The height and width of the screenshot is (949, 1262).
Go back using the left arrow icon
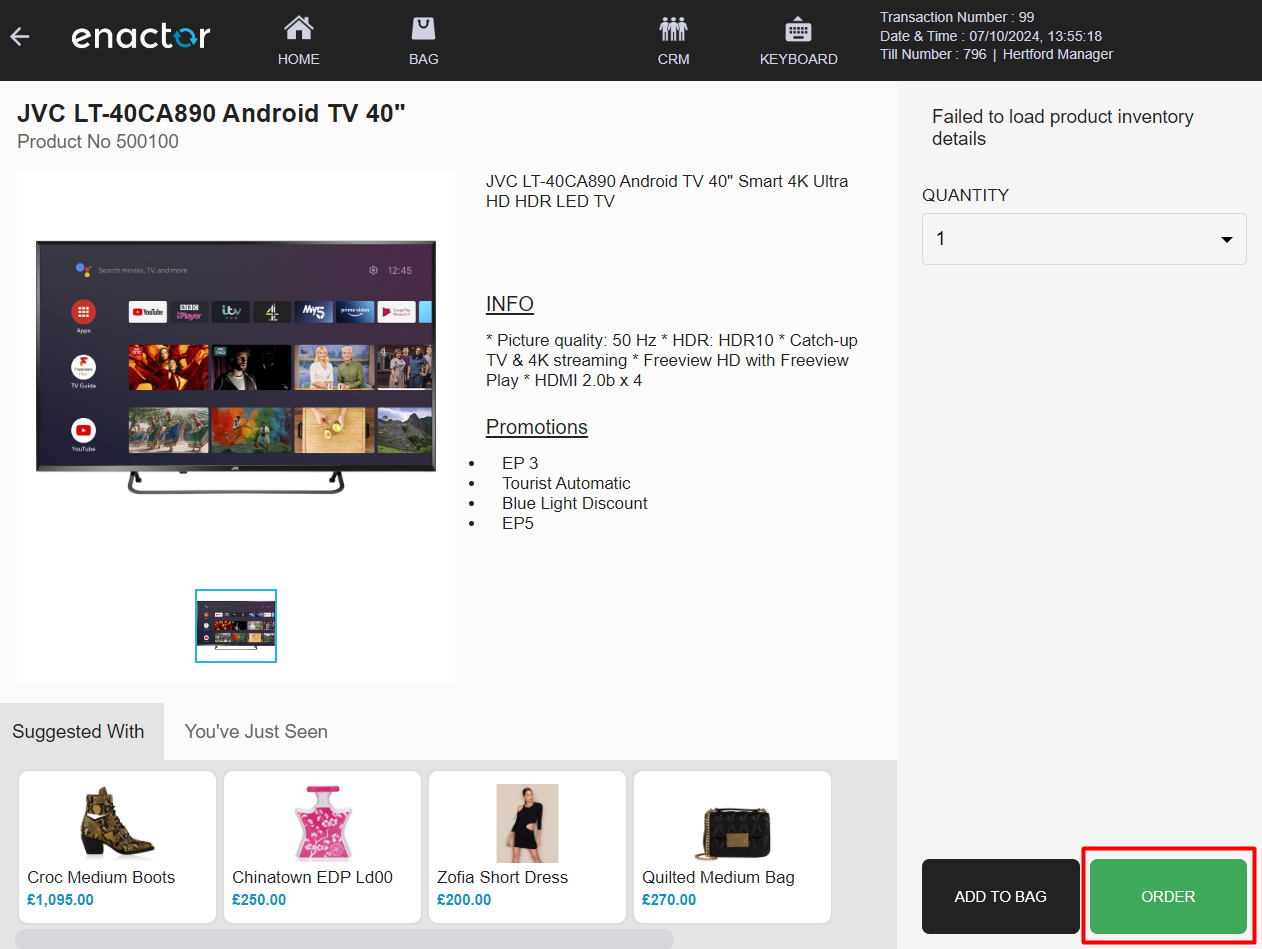click(x=20, y=37)
